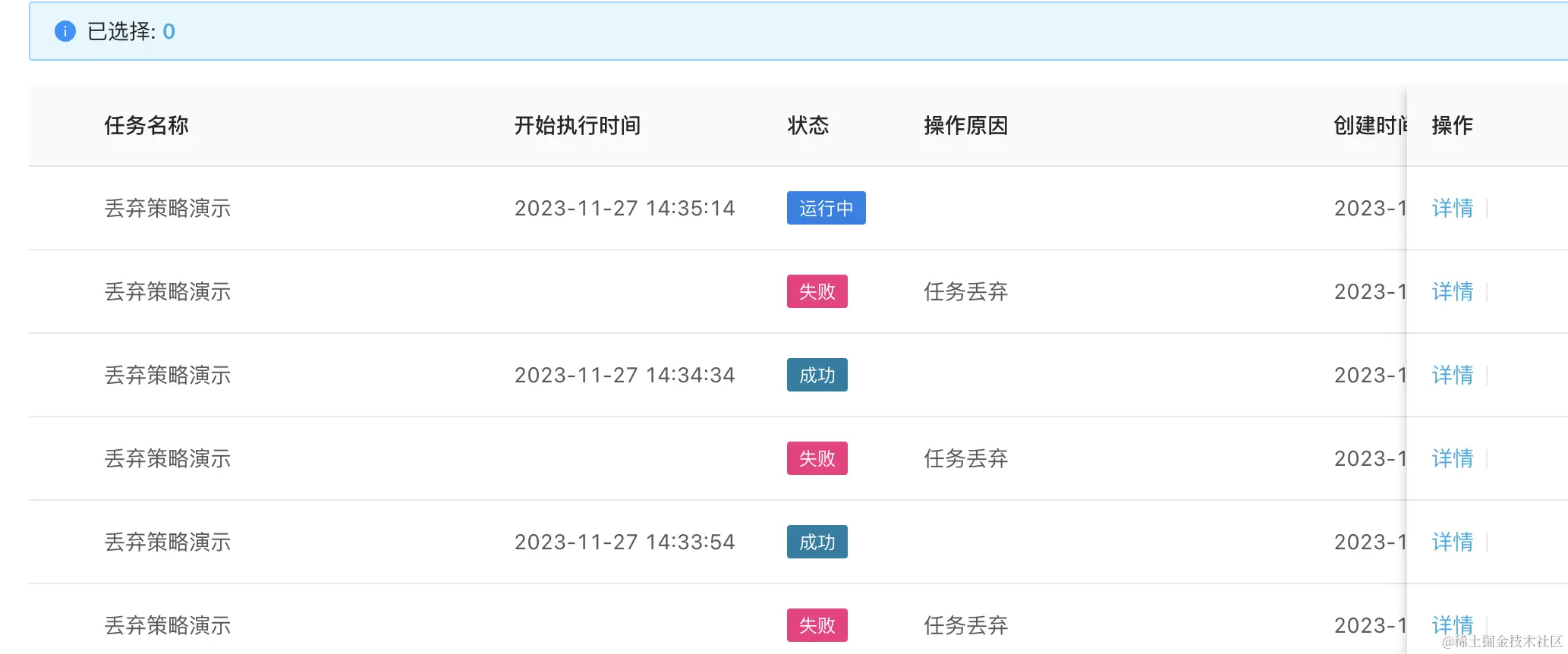This screenshot has height=654, width=1568.
Task: Click the 失败 tag in the bottom row
Action: [x=817, y=625]
